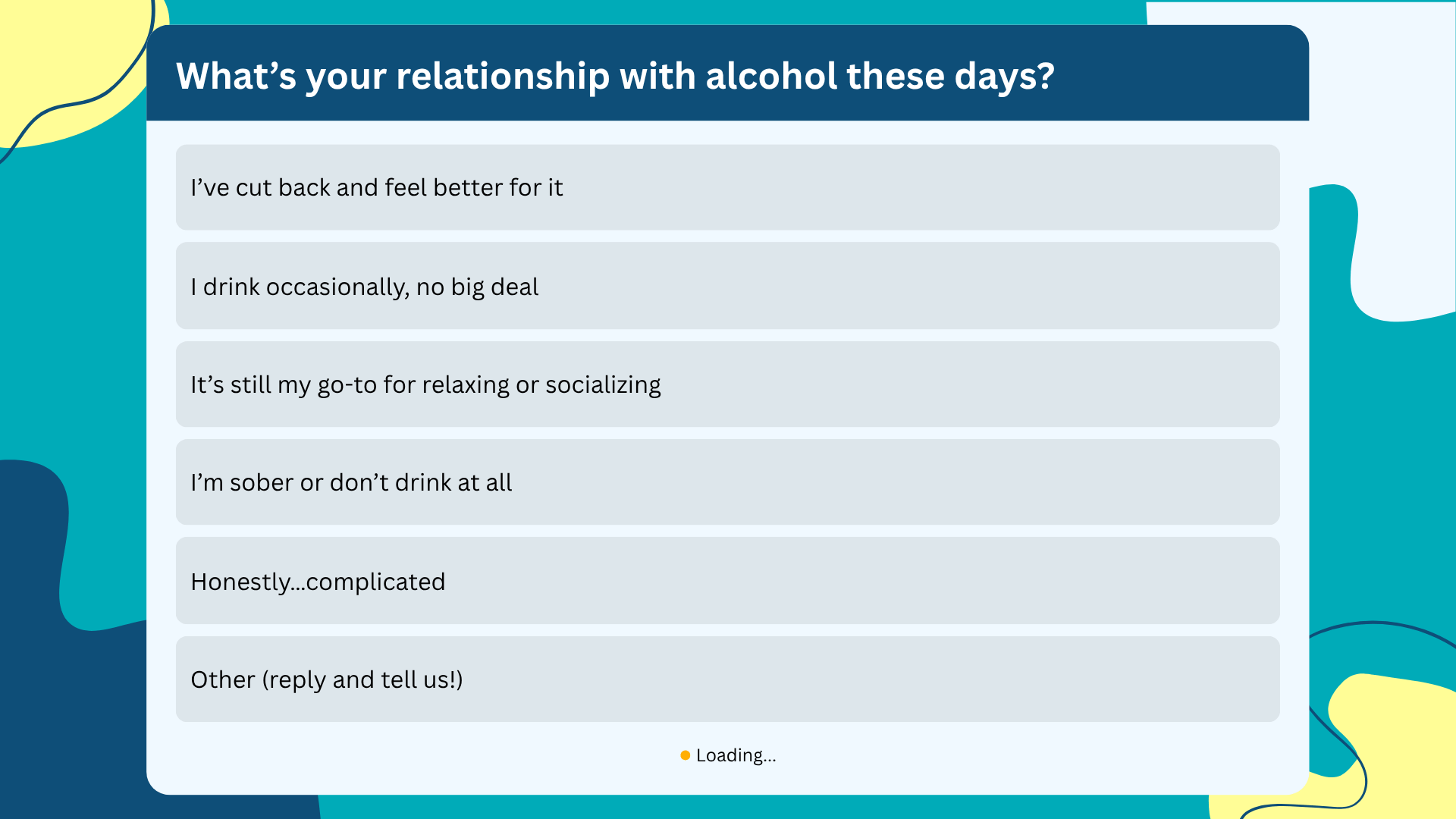Click the teal strip above the poll card
The image size is (1456, 819).
tap(652, 11)
